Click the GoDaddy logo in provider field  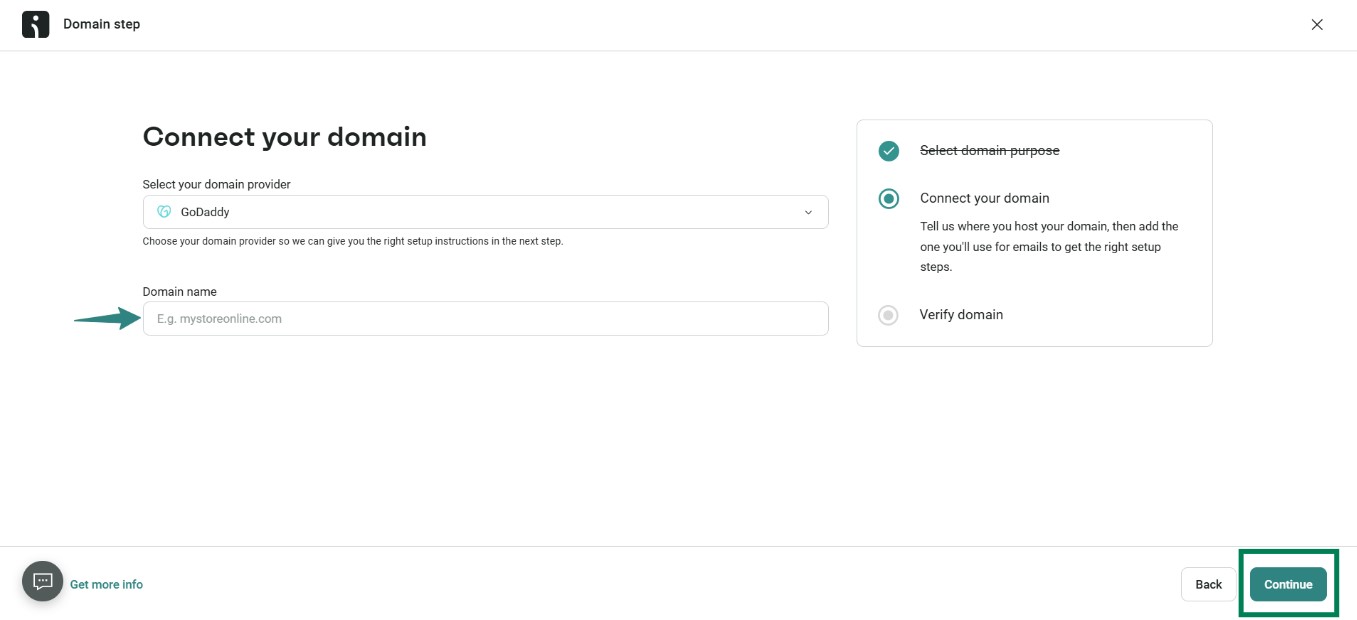click(x=164, y=212)
